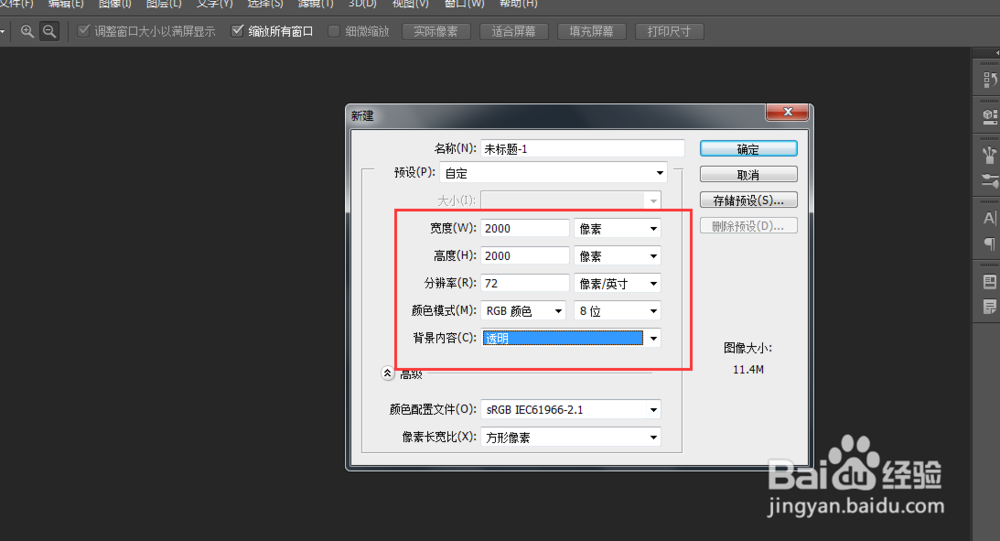Click the 11.4M image size value
Screen dimensions: 1000x541
tap(748, 369)
